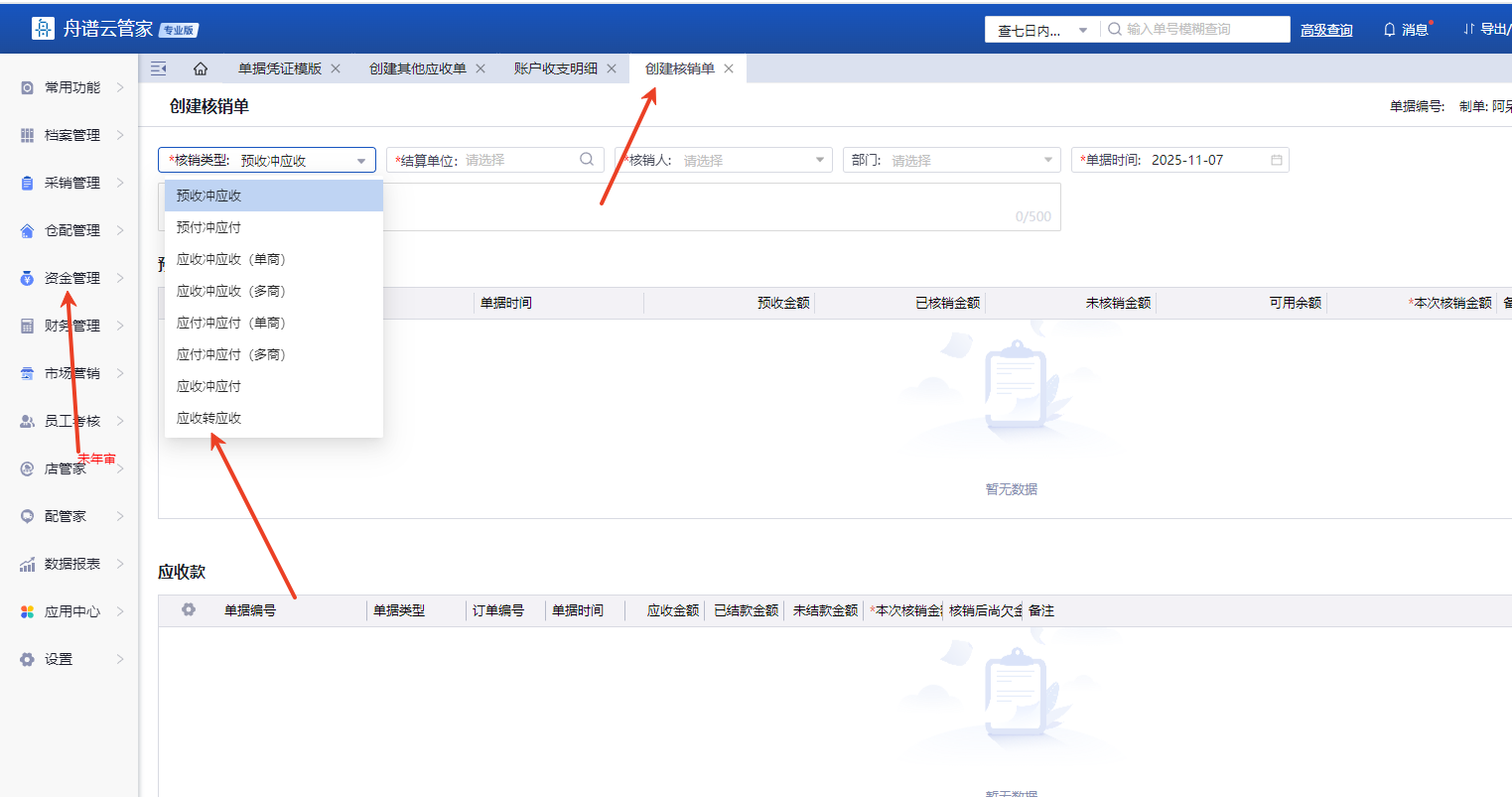
Task: Close the 单据凭证模版 tab
Action: [x=336, y=68]
